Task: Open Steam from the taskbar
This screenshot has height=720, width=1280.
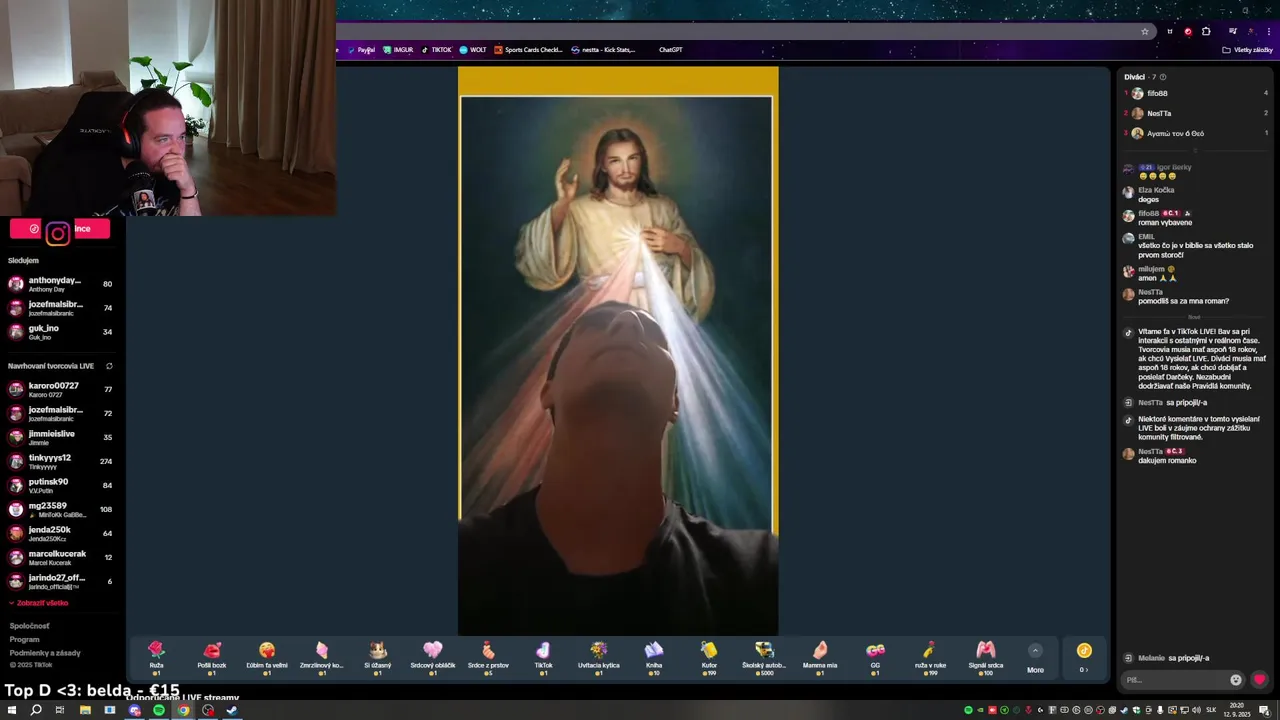Action: 232,710
